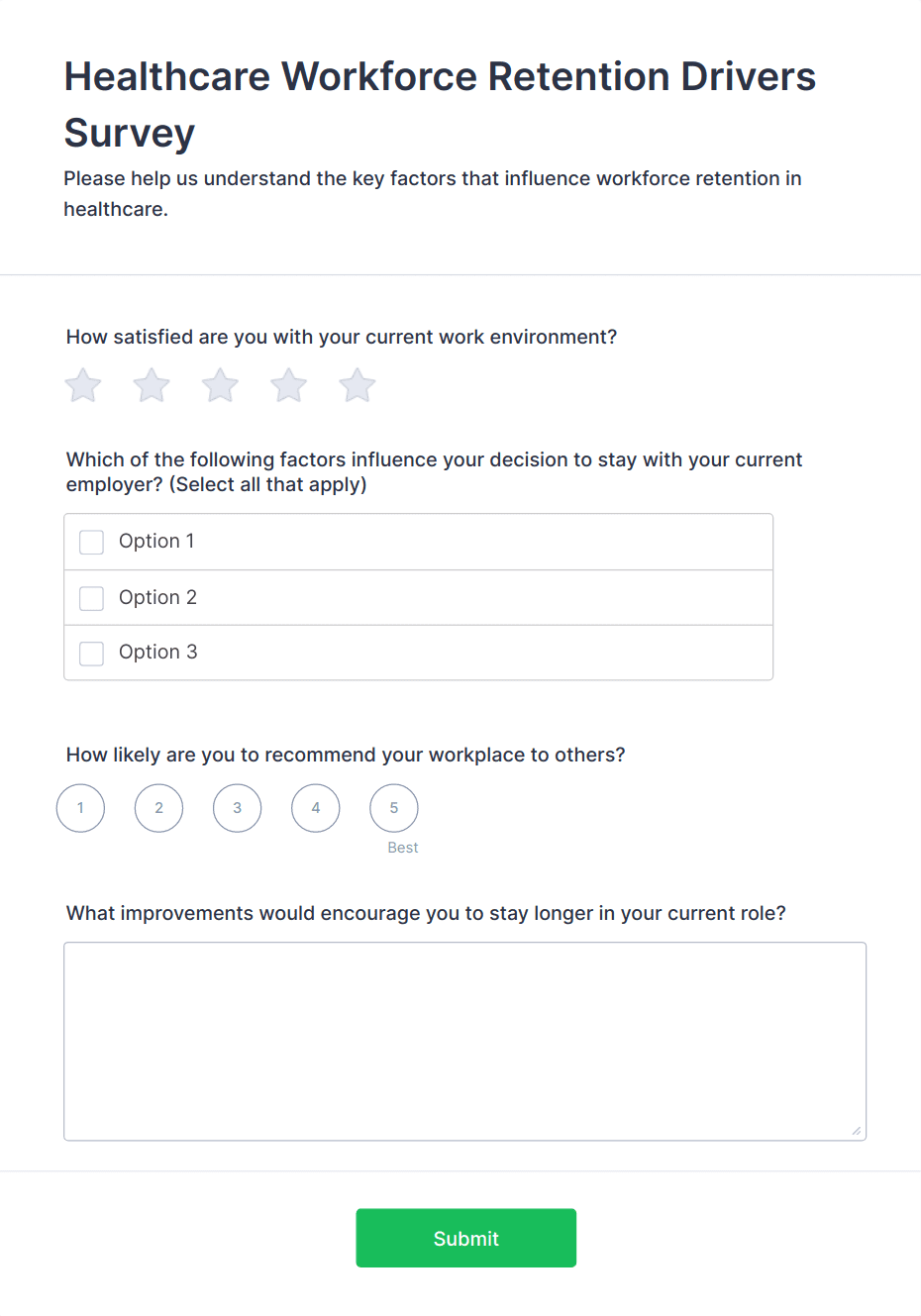Pick the number 3 recommendation circle
Image resolution: width=921 pixels, height=1316 pixels.
click(237, 808)
